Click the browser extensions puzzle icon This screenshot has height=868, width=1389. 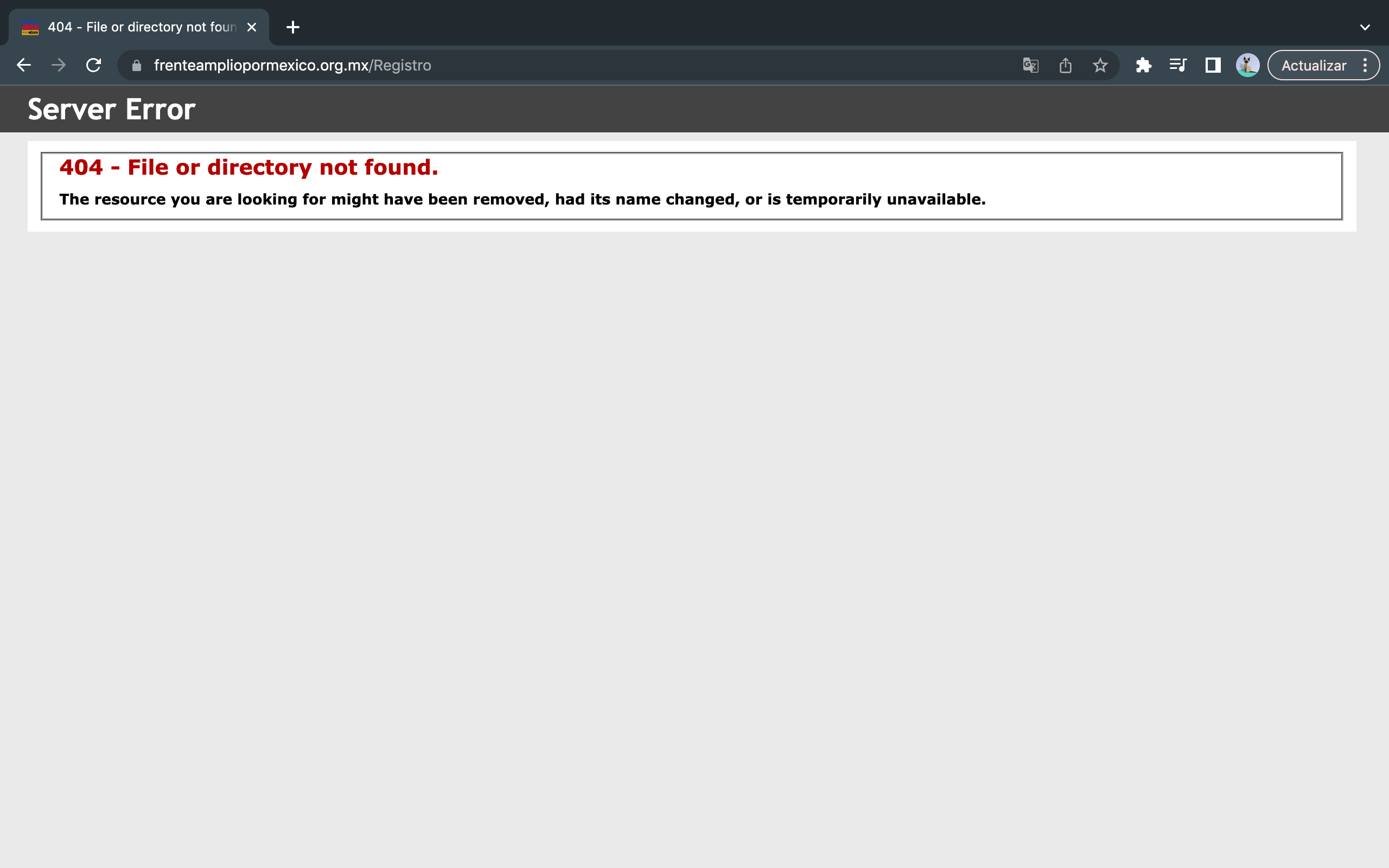coord(1142,65)
